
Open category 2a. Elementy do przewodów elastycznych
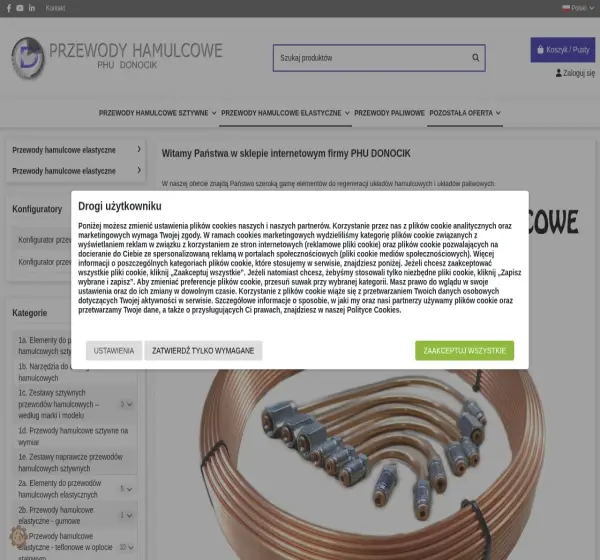pos(60,489)
